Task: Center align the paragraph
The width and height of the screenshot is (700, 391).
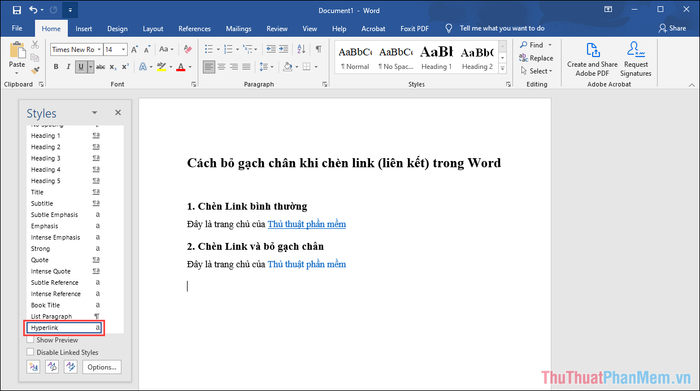Action: tap(221, 67)
